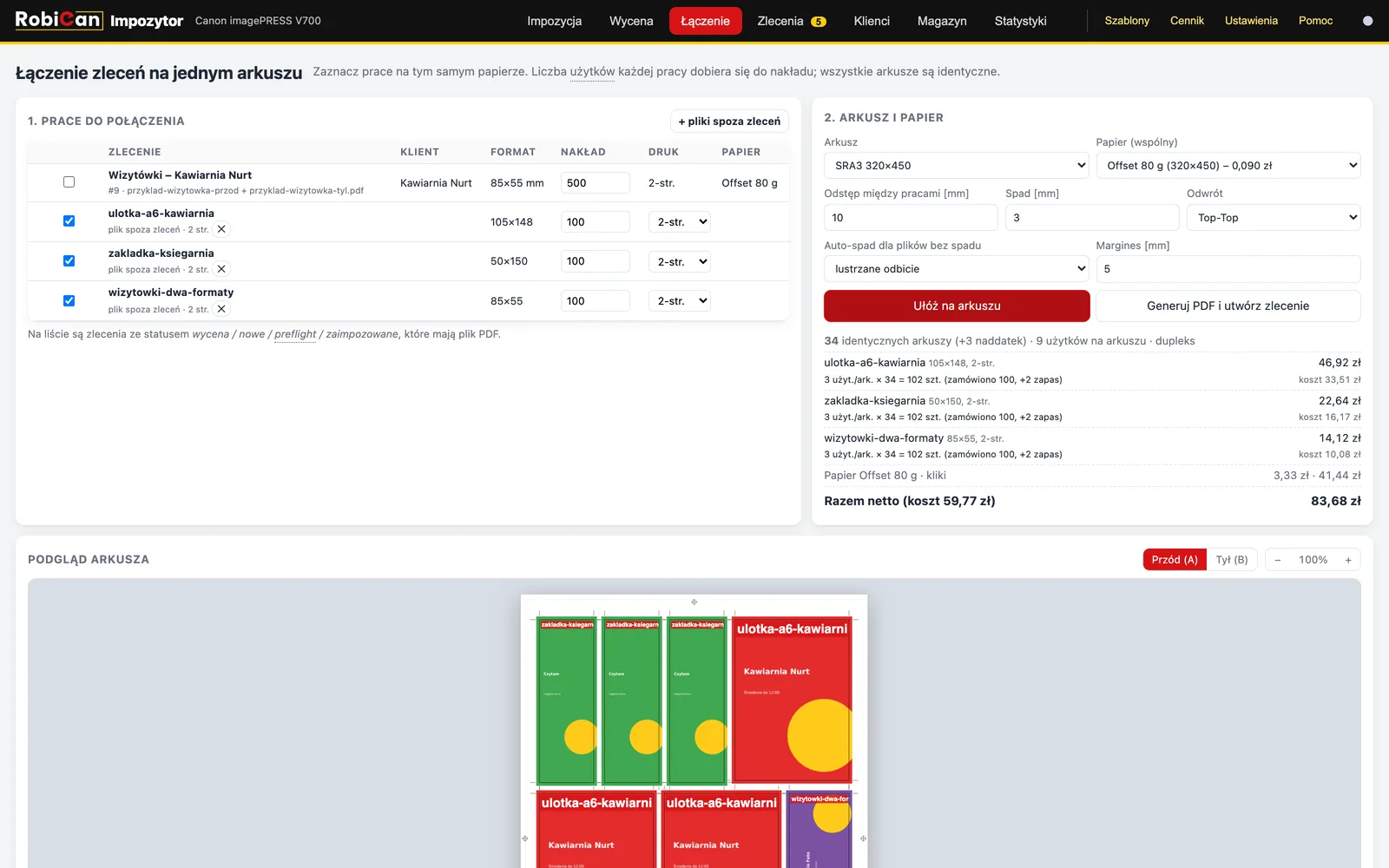Viewport: 1389px width, 868px height.
Task: Click nakład 500 field for Wizytówki
Action: (x=595, y=183)
